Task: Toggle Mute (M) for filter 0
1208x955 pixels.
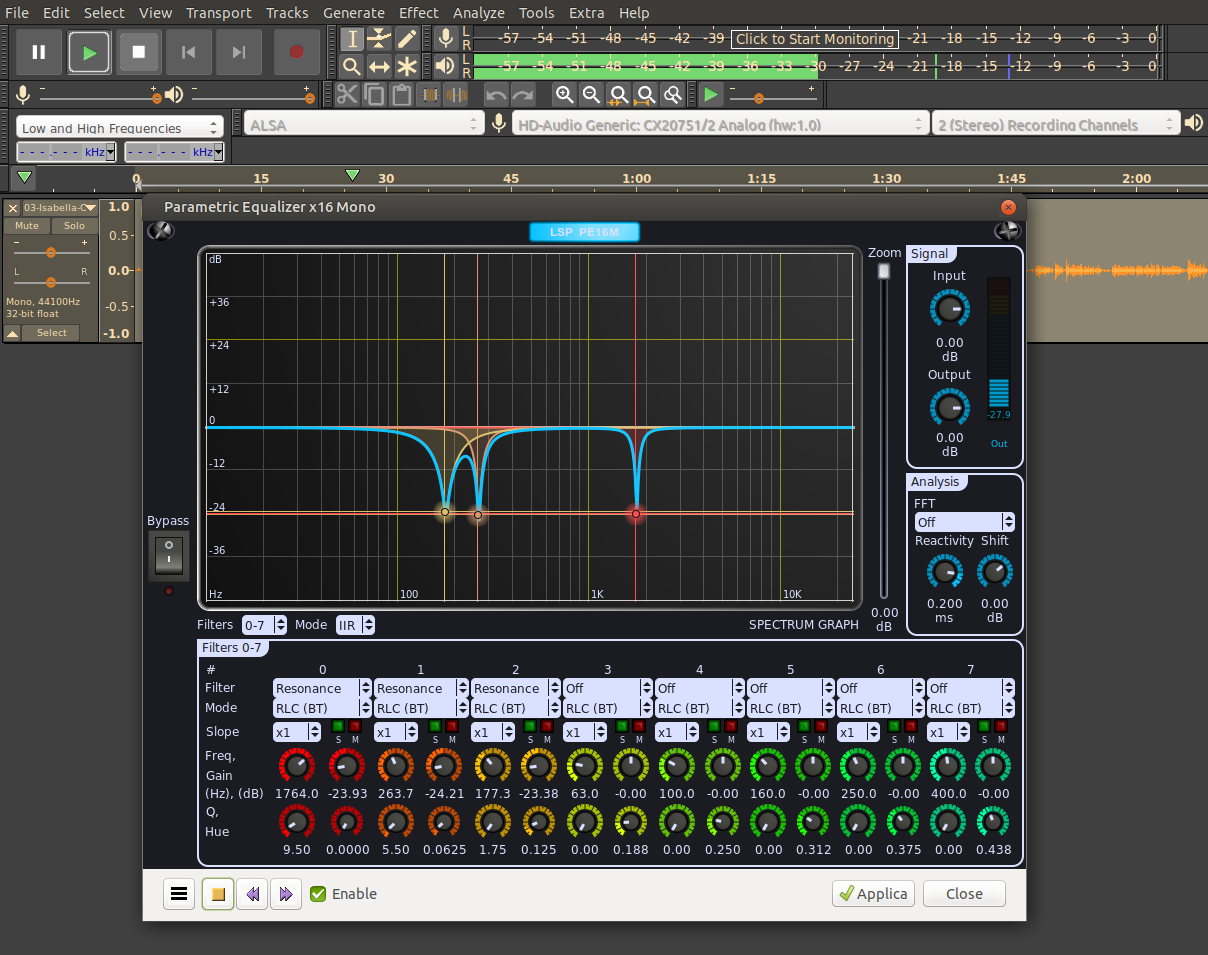Action: pyautogui.click(x=355, y=727)
